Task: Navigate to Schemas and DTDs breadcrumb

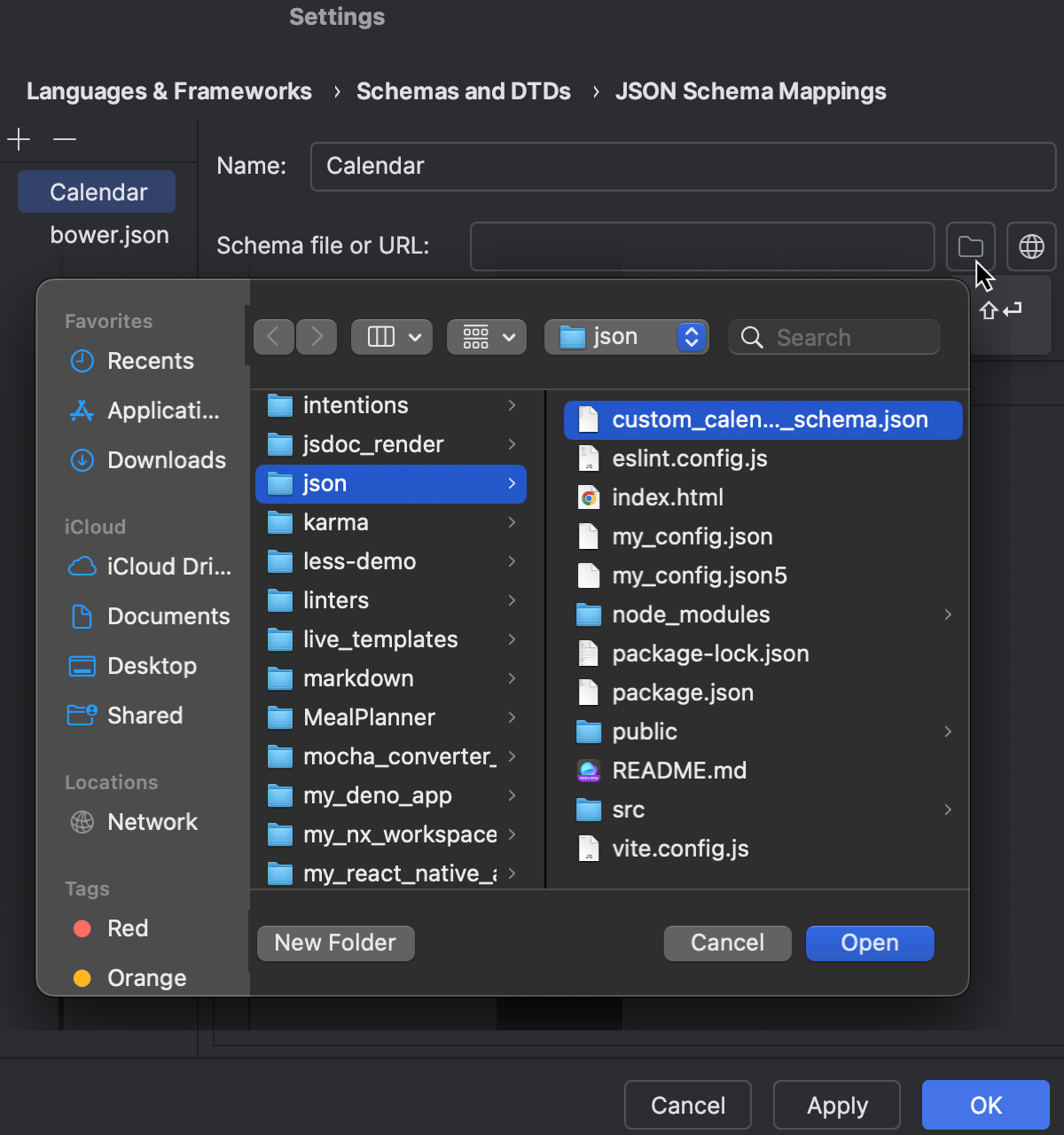Action: [x=463, y=90]
